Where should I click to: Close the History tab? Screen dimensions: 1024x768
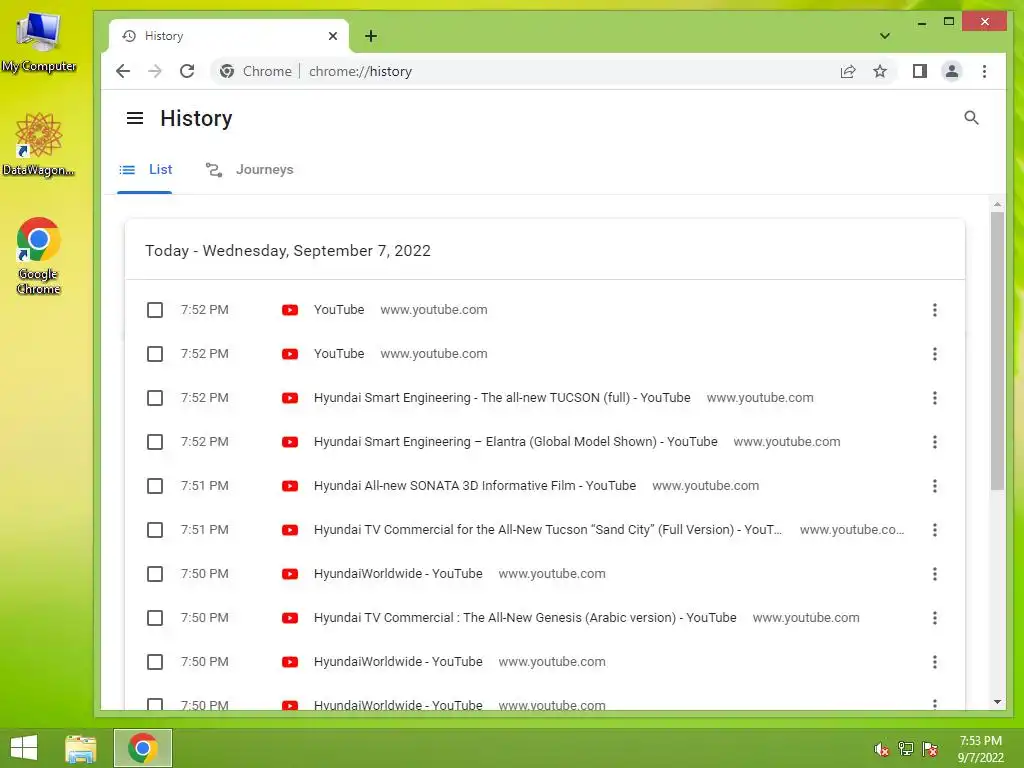click(333, 36)
